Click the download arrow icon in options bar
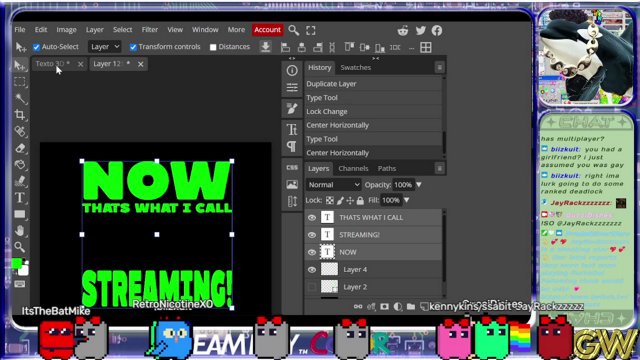Image resolution: width=640 pixels, height=360 pixels. click(265, 47)
